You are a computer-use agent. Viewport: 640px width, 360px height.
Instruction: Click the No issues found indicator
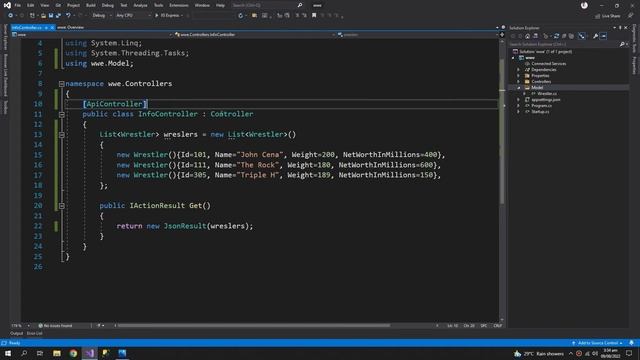tap(56, 326)
